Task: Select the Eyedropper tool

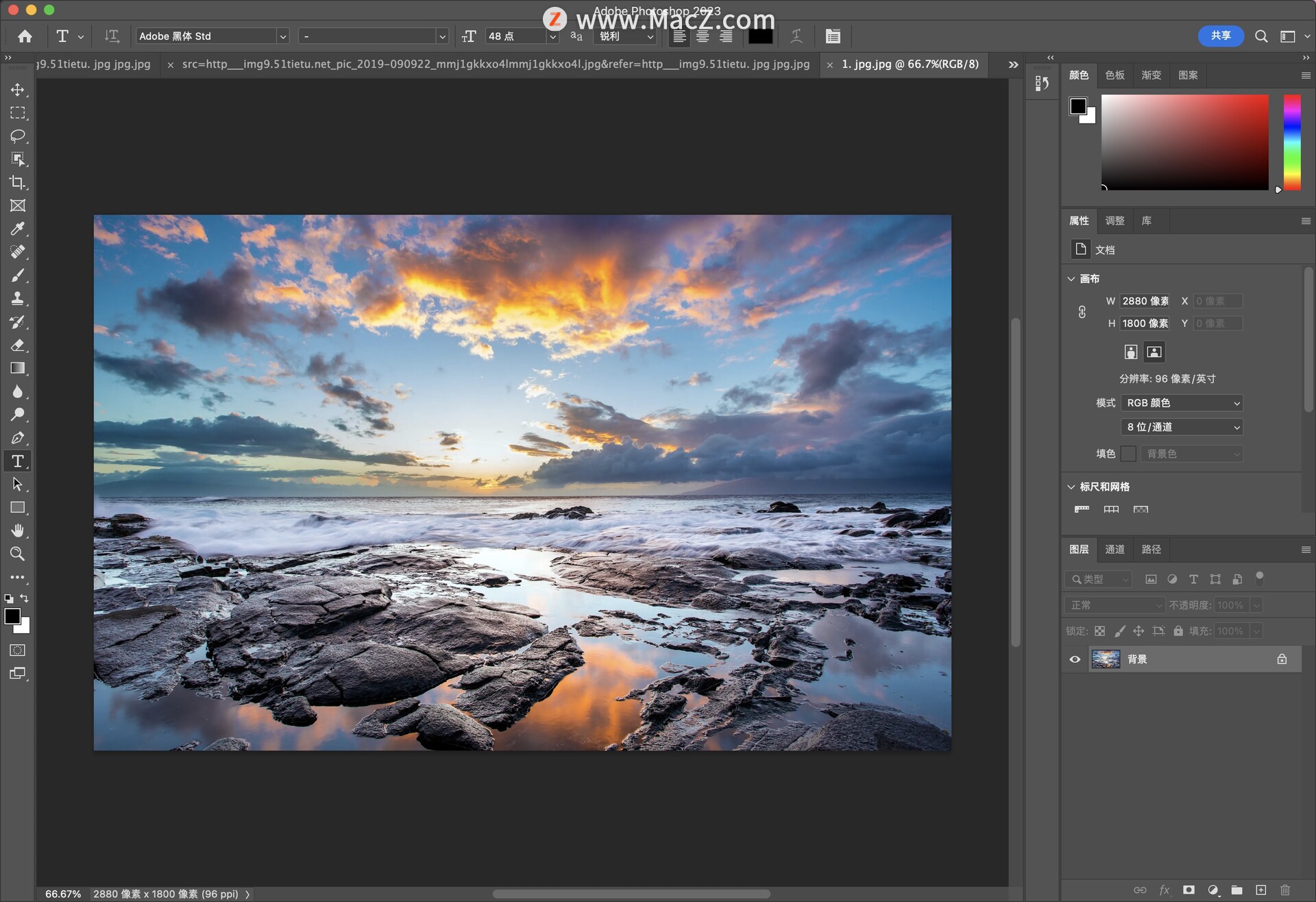Action: 18,229
